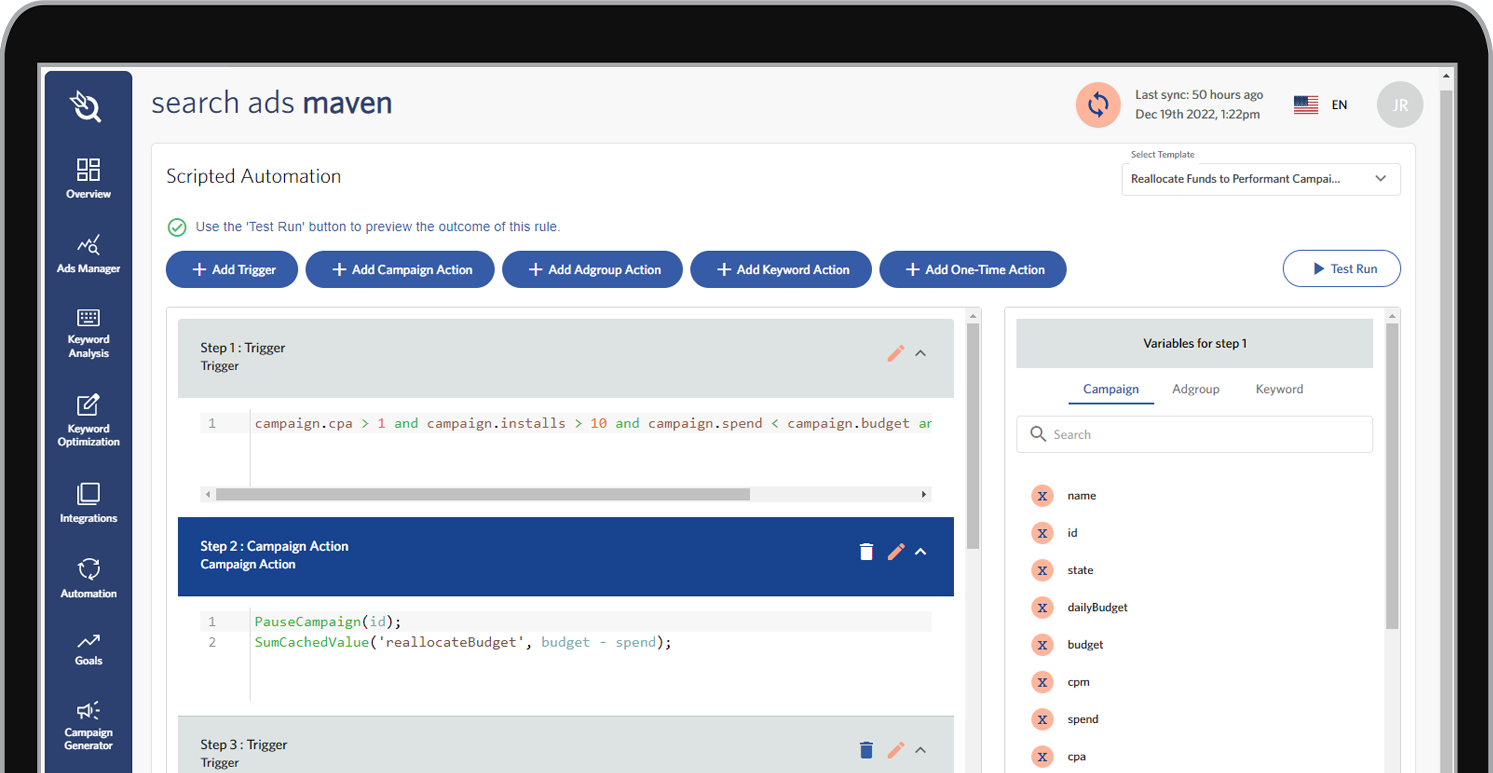Click Step 1 code left scroll arrow

207,494
